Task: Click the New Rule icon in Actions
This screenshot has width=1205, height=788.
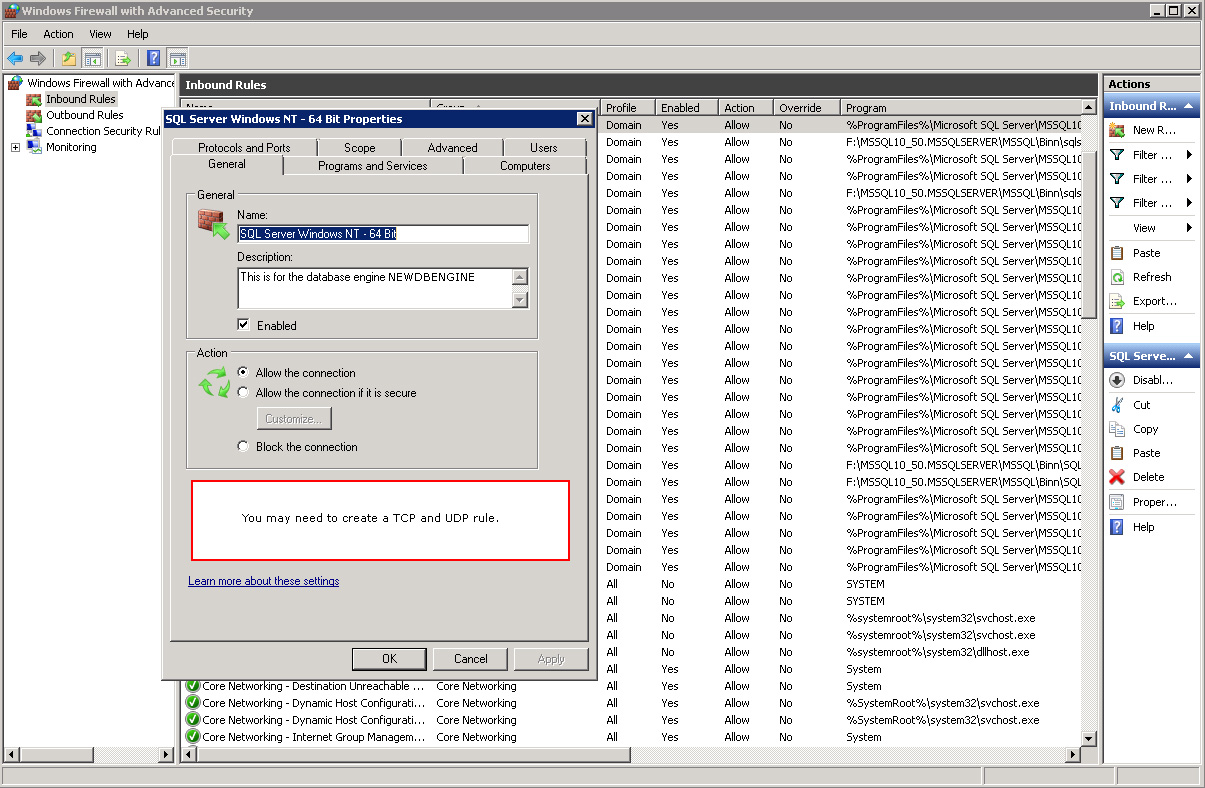Action: pyautogui.click(x=1117, y=130)
